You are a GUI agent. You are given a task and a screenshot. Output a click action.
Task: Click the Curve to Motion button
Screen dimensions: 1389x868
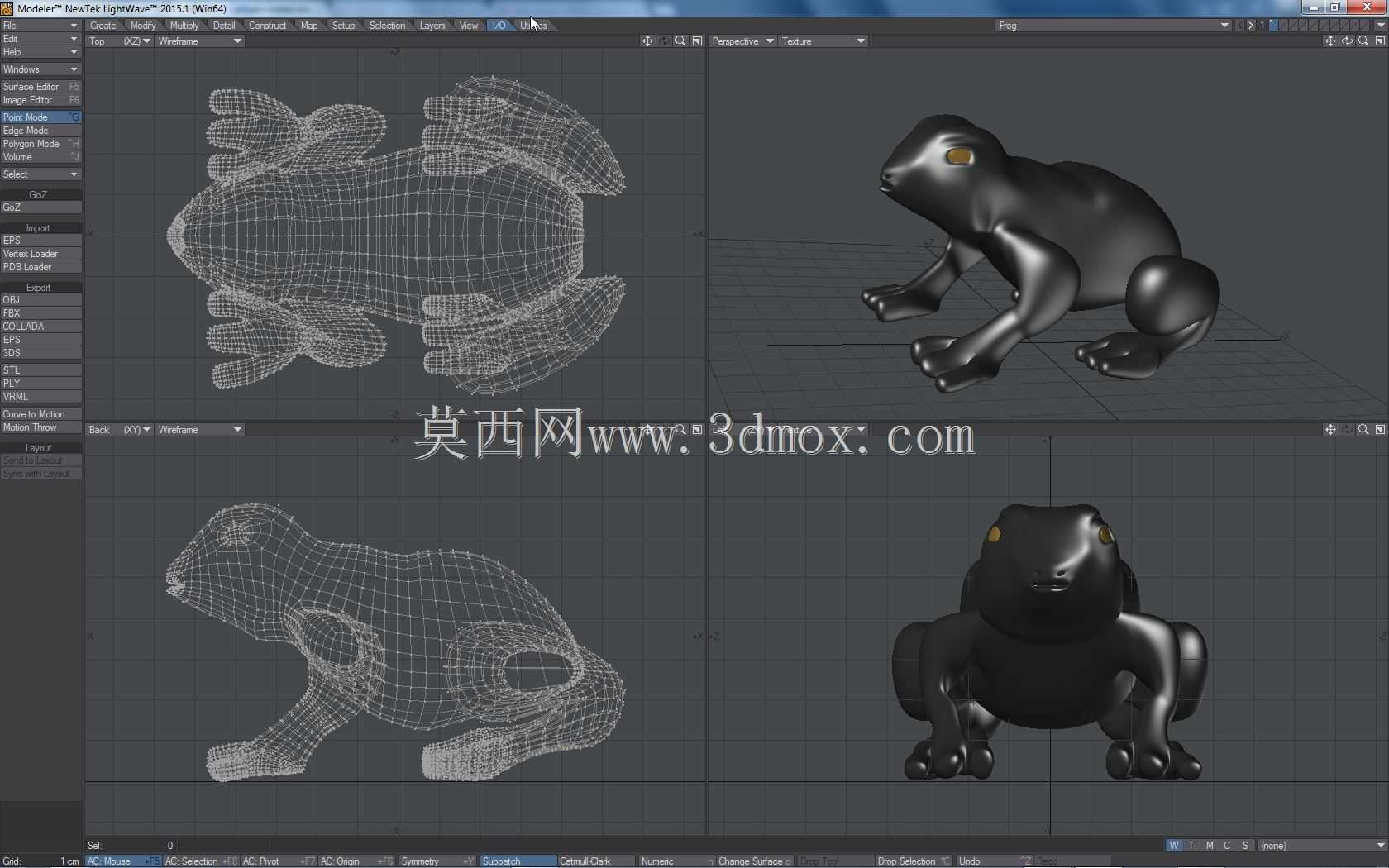click(41, 414)
